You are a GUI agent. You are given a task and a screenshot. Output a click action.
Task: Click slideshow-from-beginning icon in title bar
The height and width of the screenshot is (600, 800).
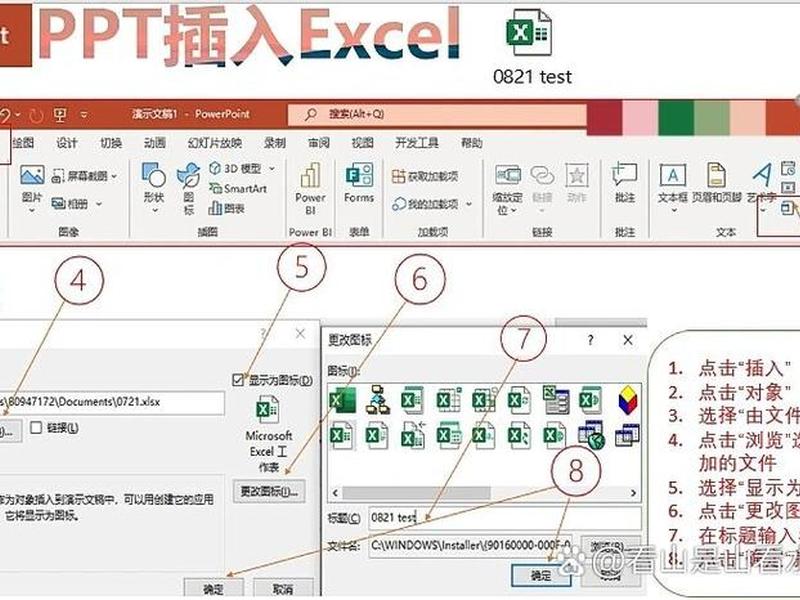(x=60, y=114)
